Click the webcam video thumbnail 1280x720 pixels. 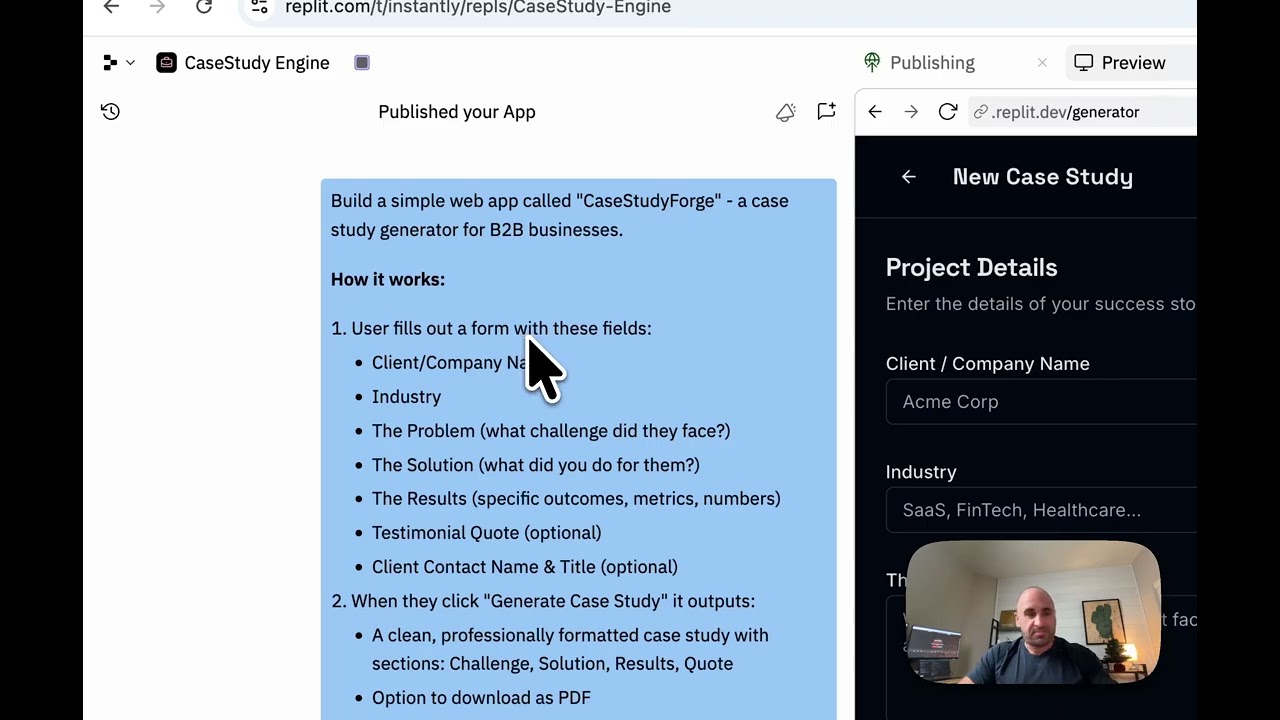(x=1033, y=612)
